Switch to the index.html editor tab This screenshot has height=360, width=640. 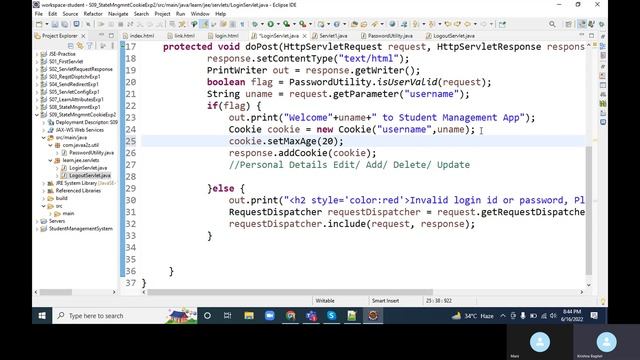[138, 36]
